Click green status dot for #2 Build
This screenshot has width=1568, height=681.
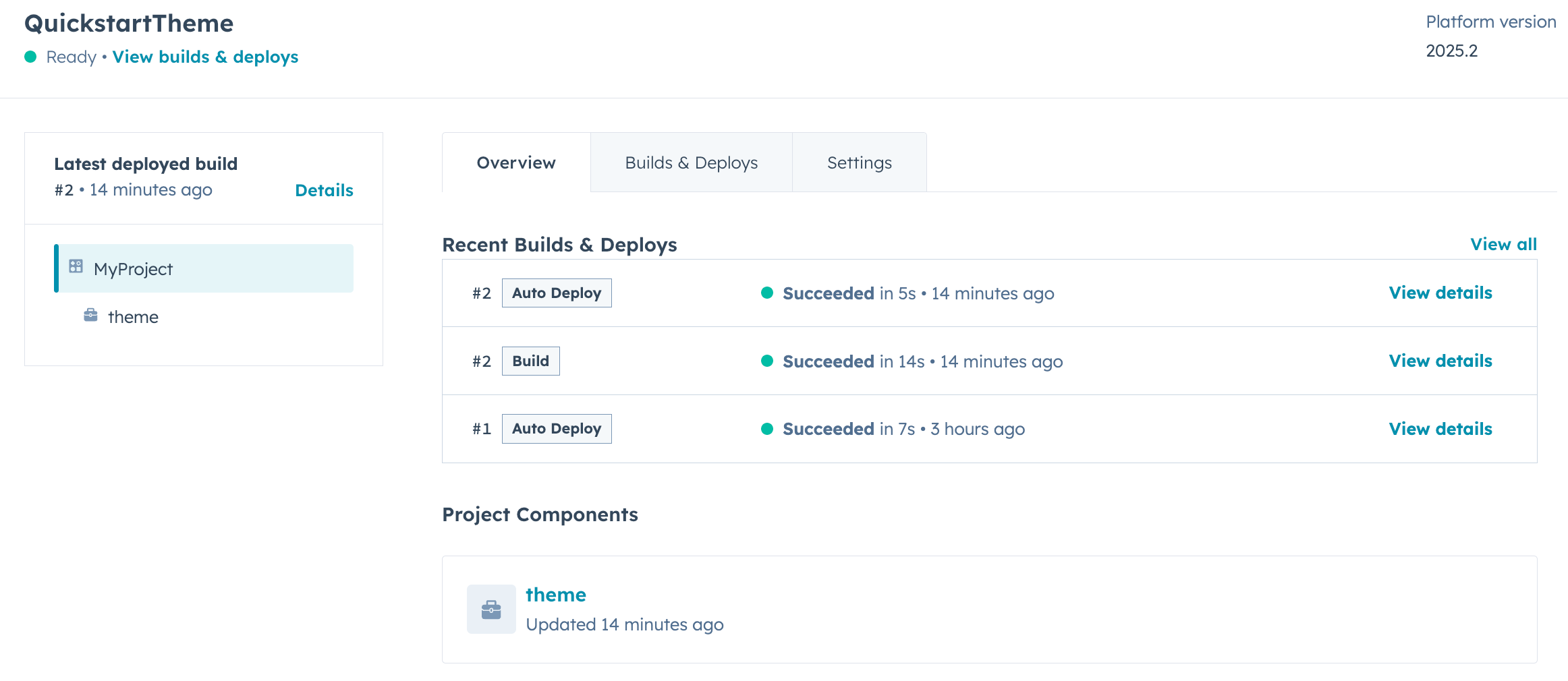click(767, 361)
